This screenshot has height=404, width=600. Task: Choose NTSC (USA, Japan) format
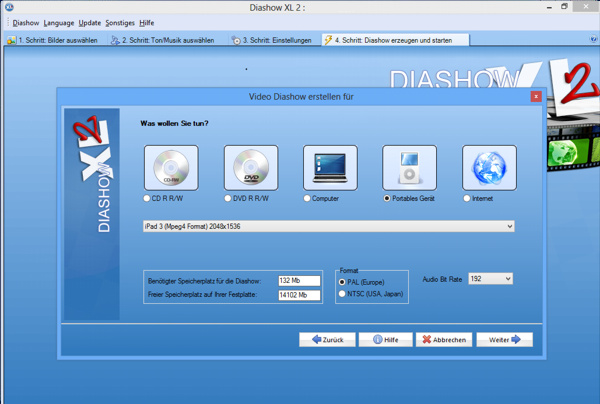[371, 294]
